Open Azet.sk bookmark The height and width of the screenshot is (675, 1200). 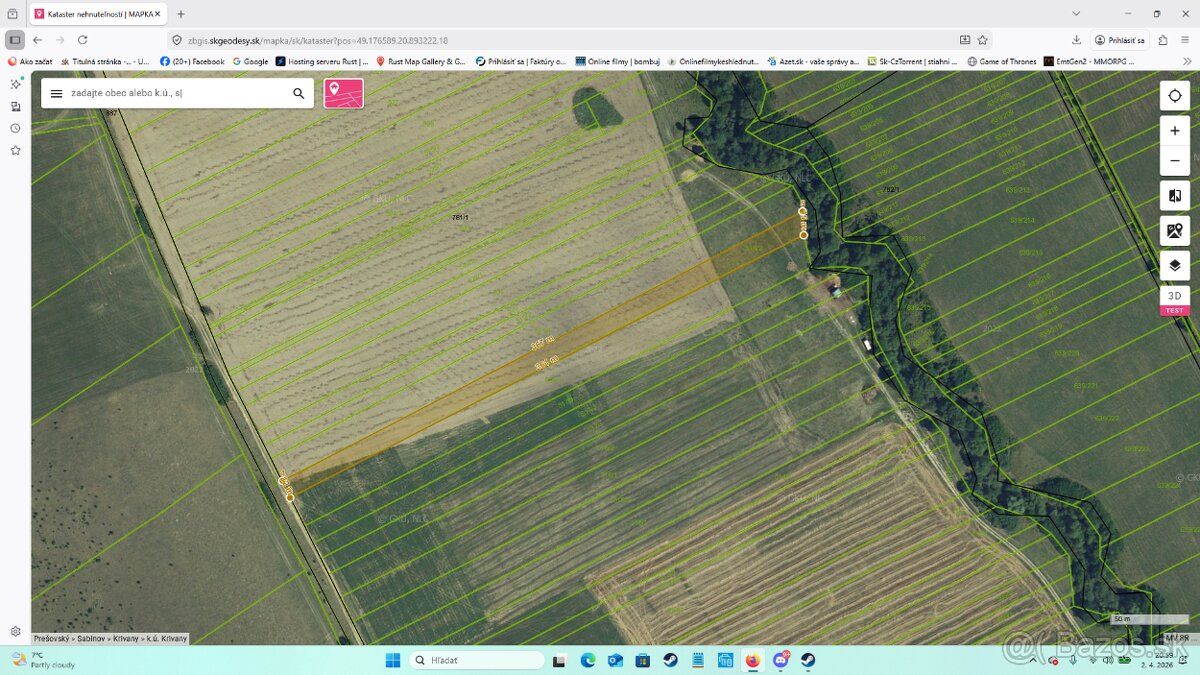tap(813, 61)
